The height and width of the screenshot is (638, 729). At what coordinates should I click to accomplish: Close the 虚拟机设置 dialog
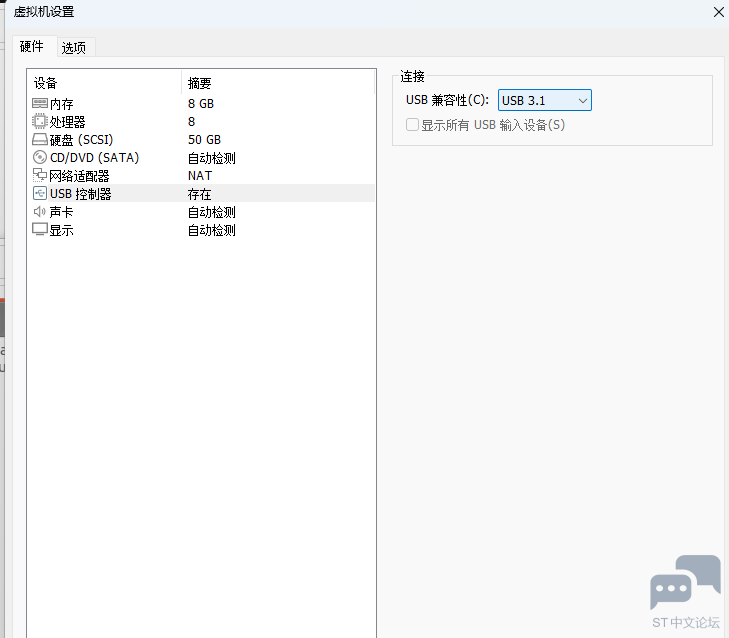tap(718, 12)
